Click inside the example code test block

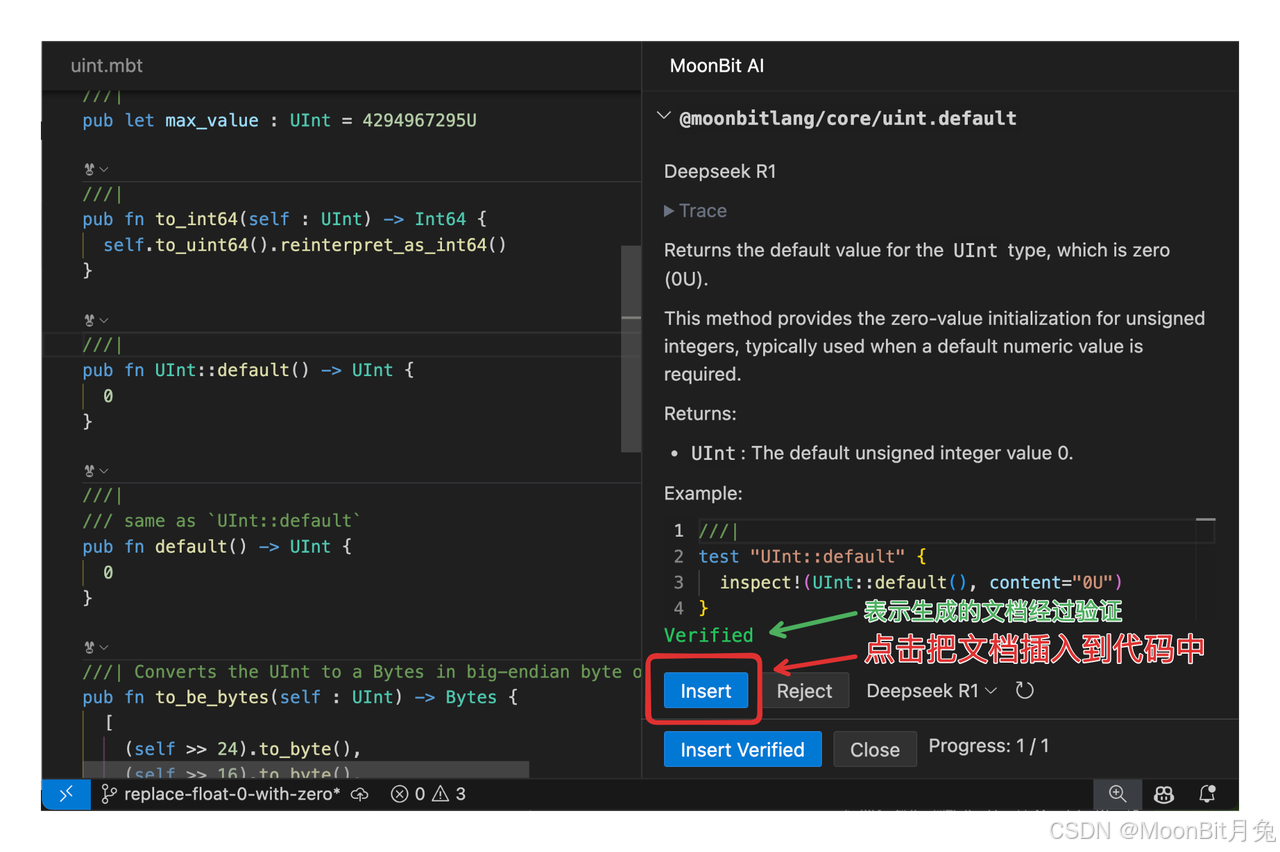point(940,569)
